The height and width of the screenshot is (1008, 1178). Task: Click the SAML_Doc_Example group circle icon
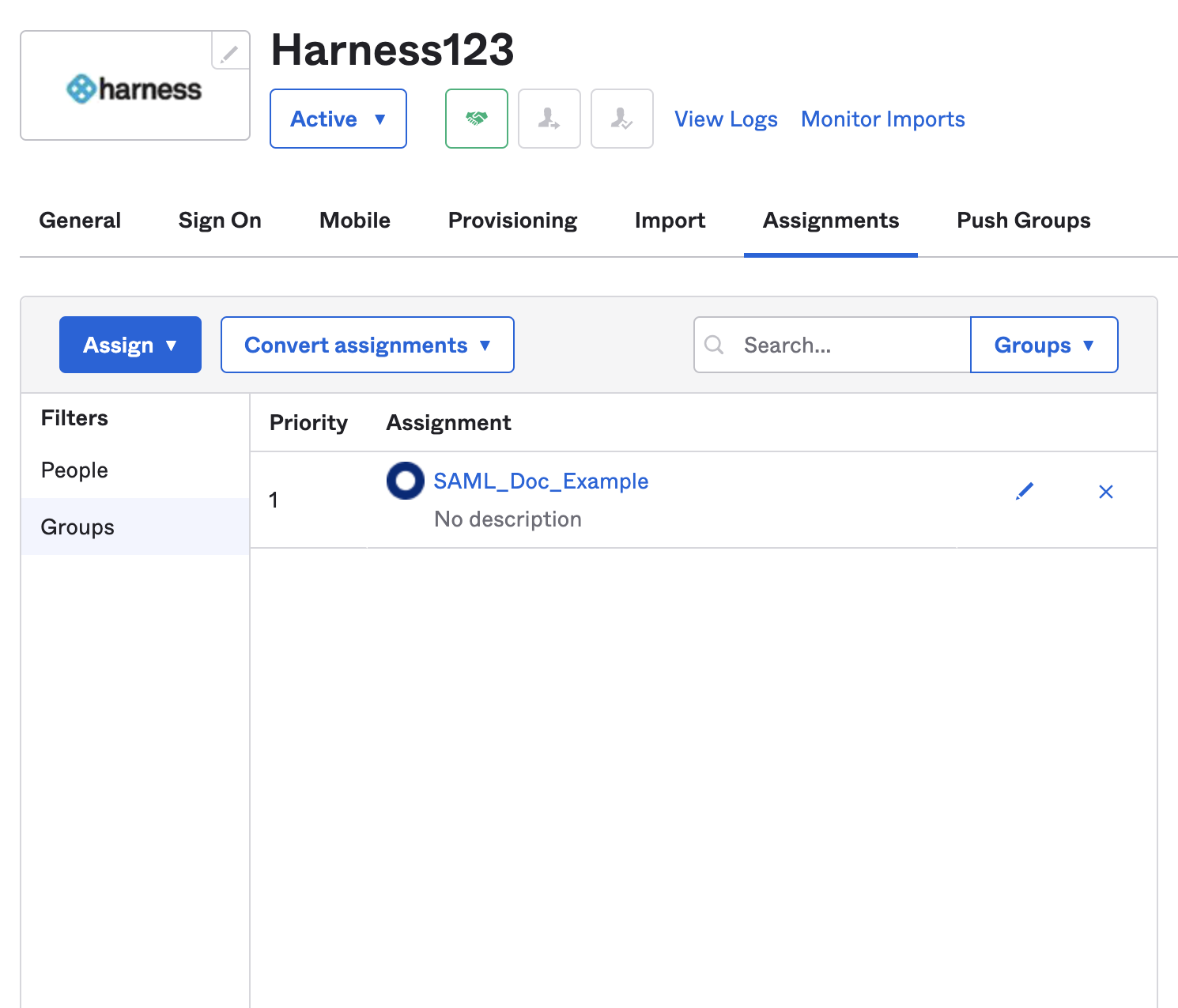[x=406, y=481]
